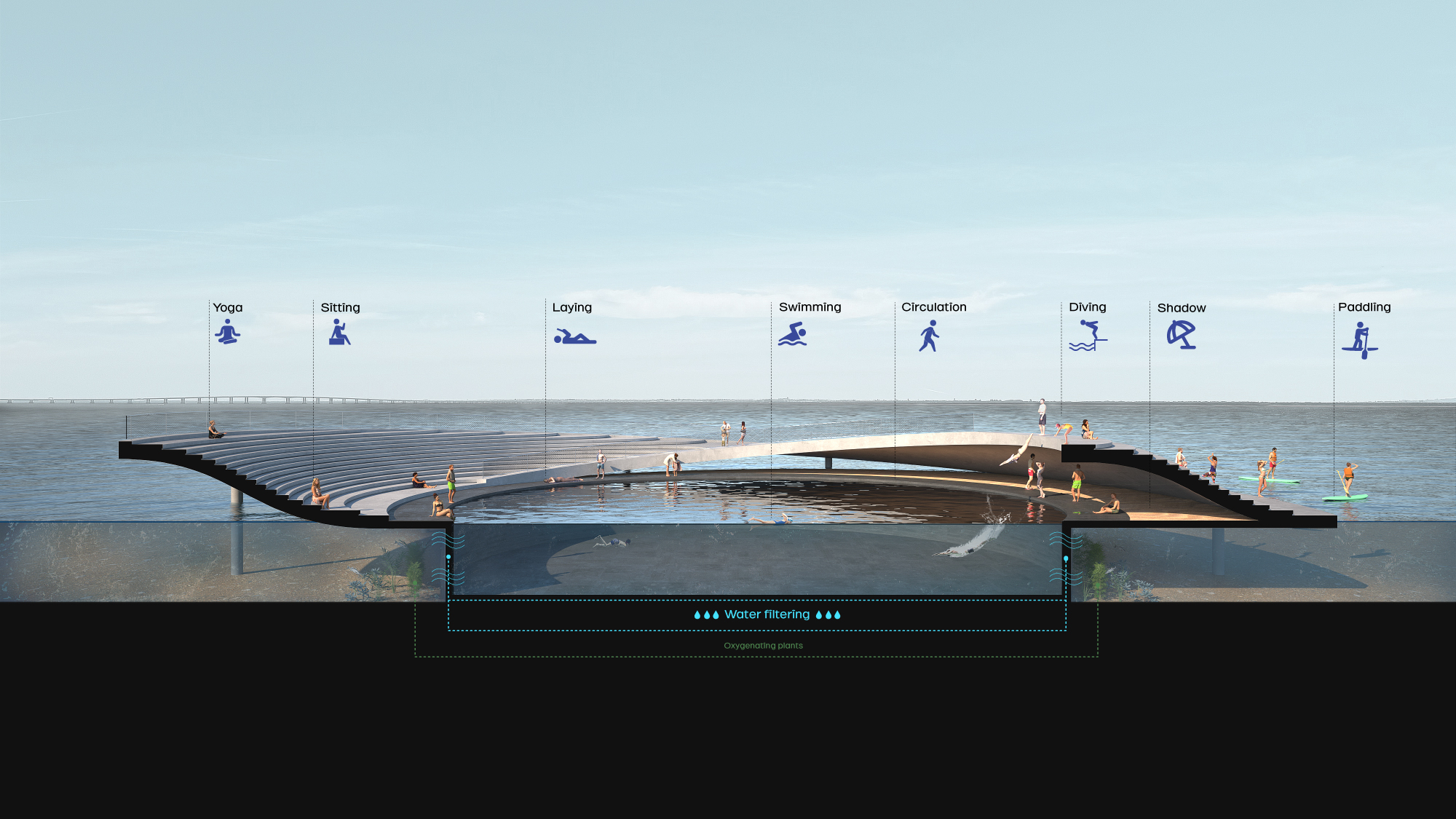This screenshot has width=1456, height=819.
Task: Click the Swimming text label
Action: point(810,307)
